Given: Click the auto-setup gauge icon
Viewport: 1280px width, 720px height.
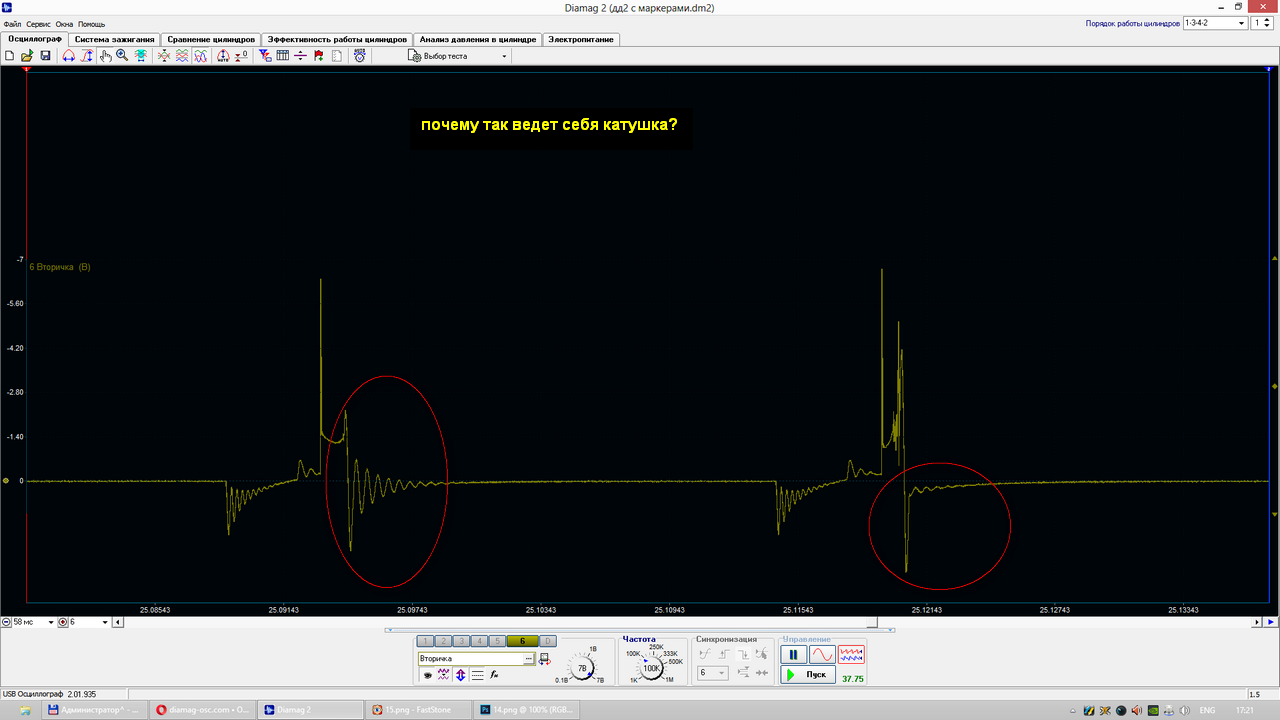Looking at the screenshot, I should [x=222, y=56].
